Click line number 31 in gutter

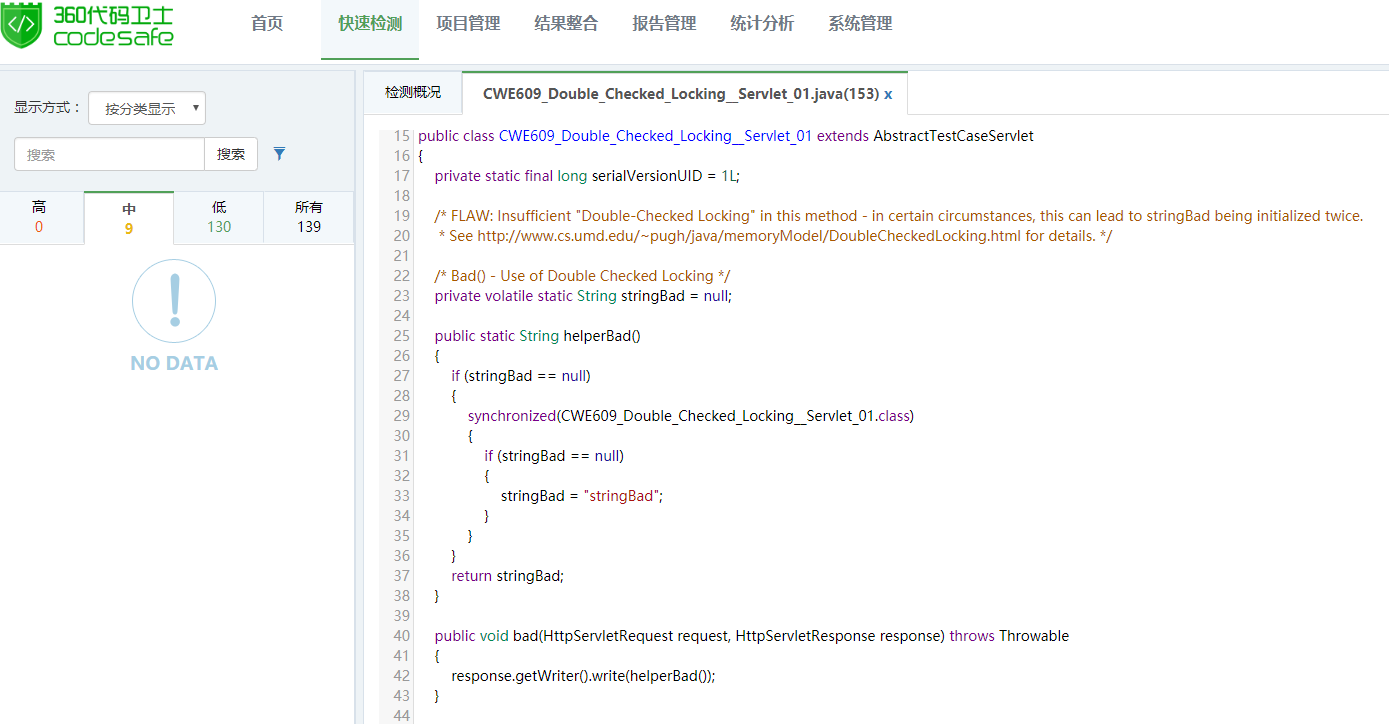(401, 456)
